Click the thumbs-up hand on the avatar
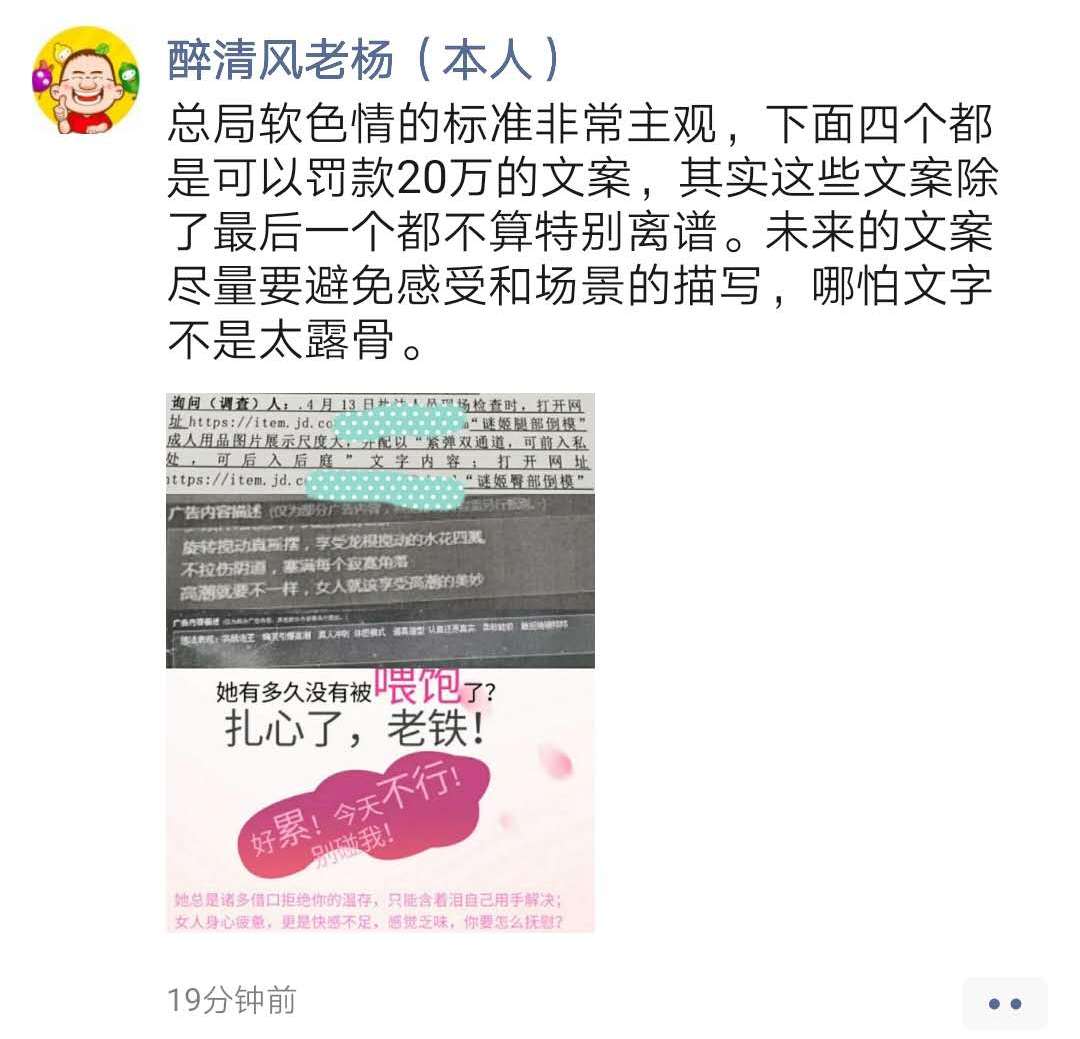The width and height of the screenshot is (1080, 1039). [63, 112]
